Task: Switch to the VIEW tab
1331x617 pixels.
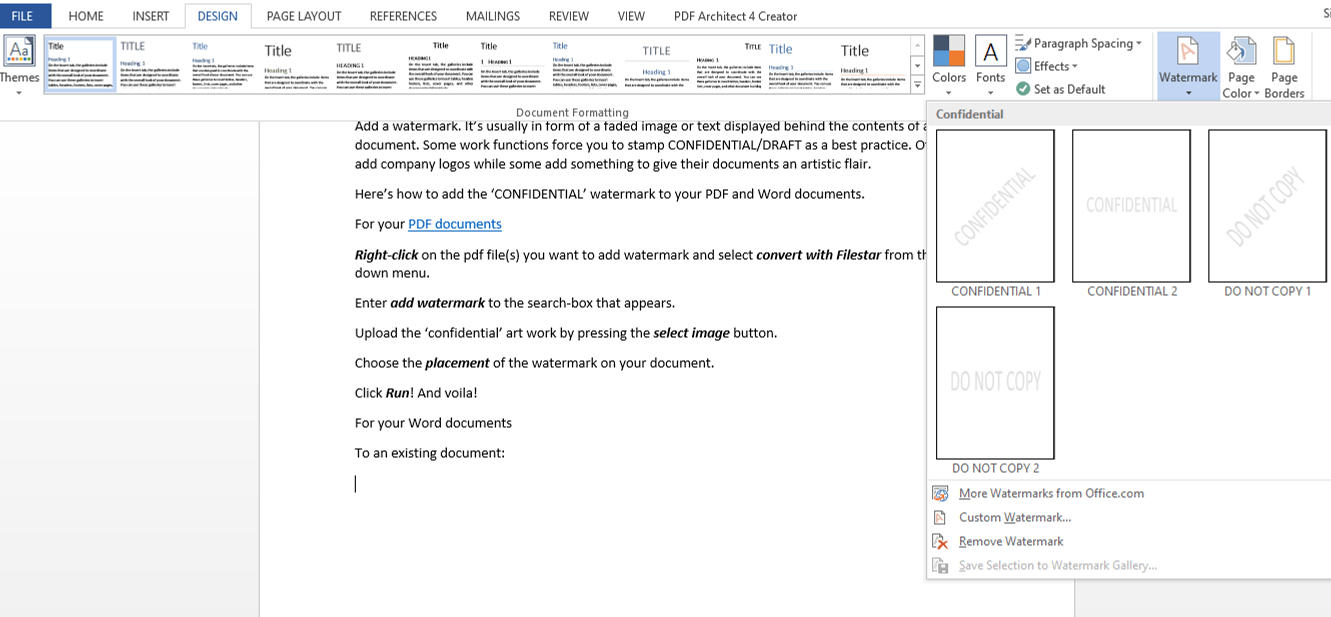Action: point(631,16)
